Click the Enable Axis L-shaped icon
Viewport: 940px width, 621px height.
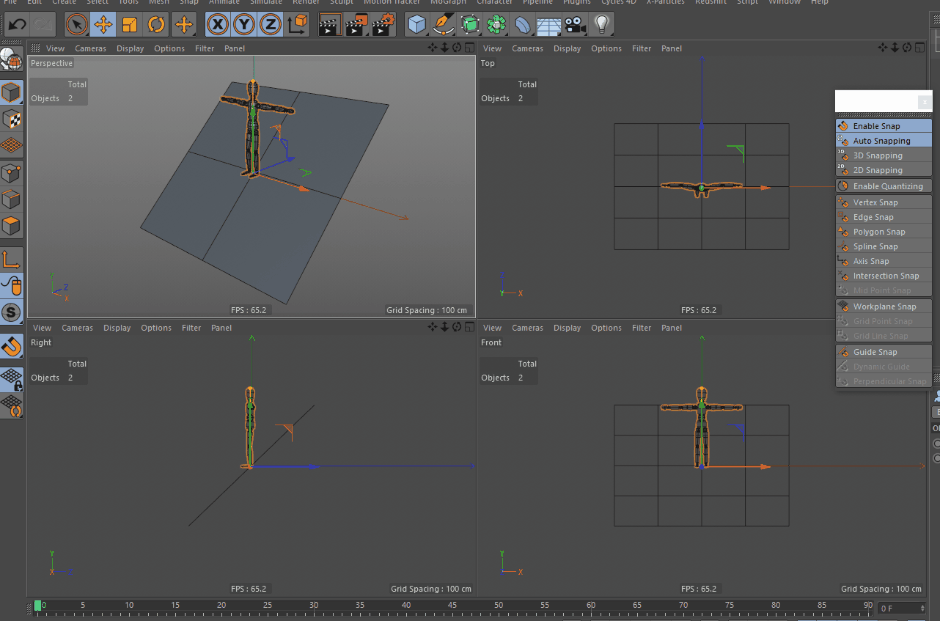(11, 260)
